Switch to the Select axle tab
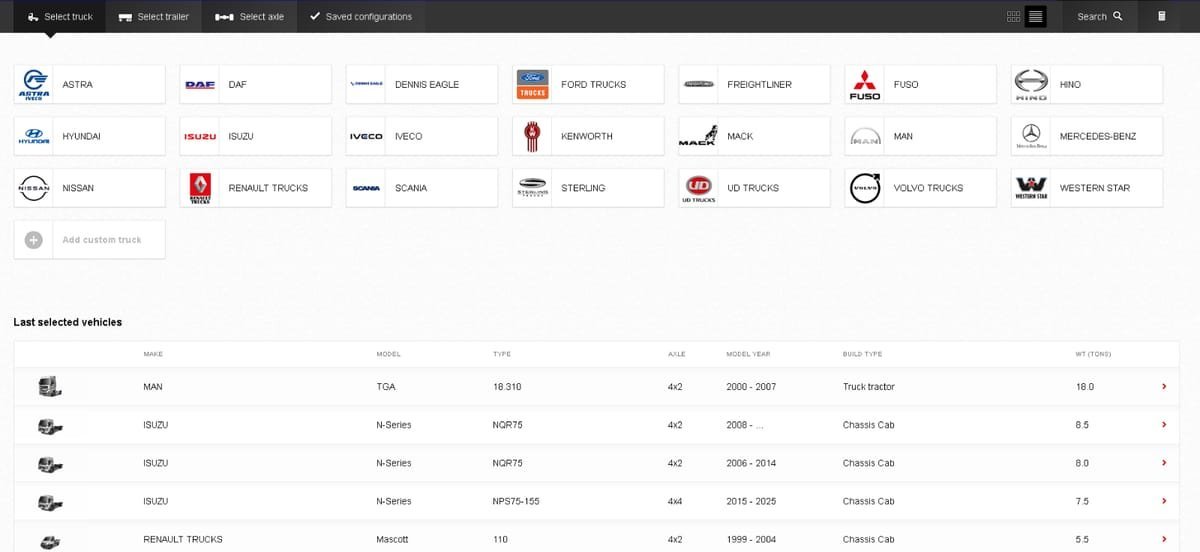The height and width of the screenshot is (552, 1200). click(249, 16)
